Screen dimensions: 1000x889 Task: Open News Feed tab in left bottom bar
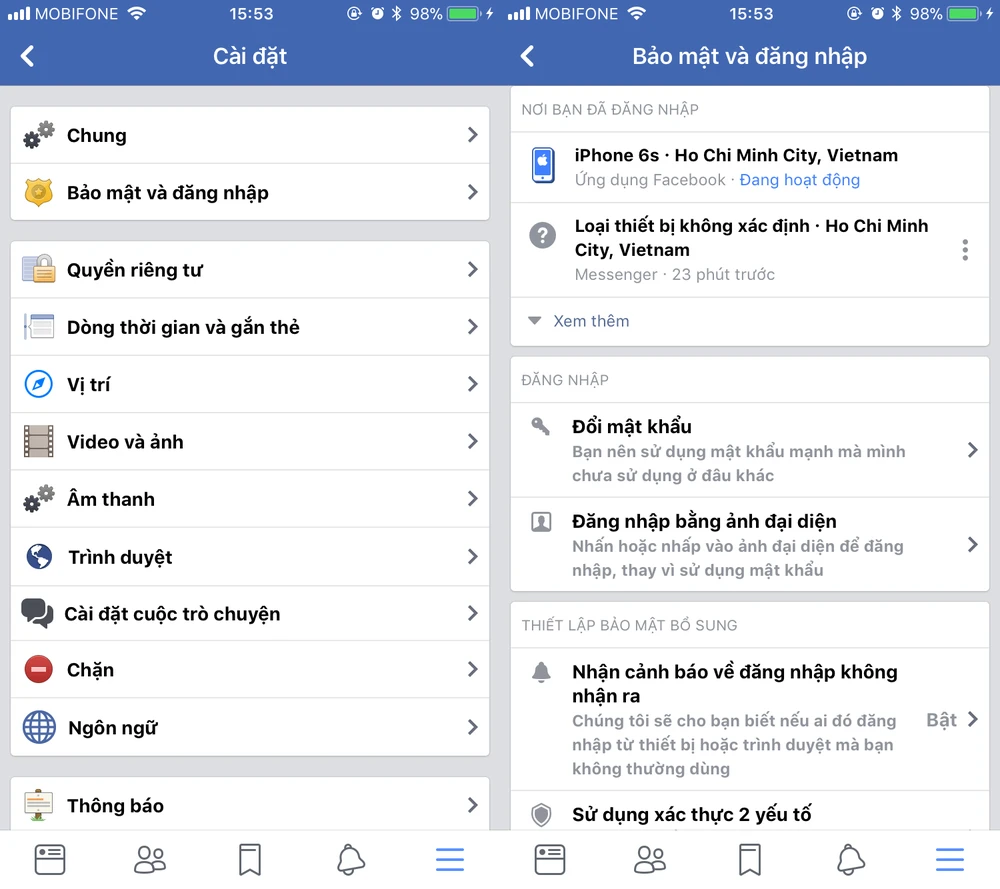[x=50, y=860]
